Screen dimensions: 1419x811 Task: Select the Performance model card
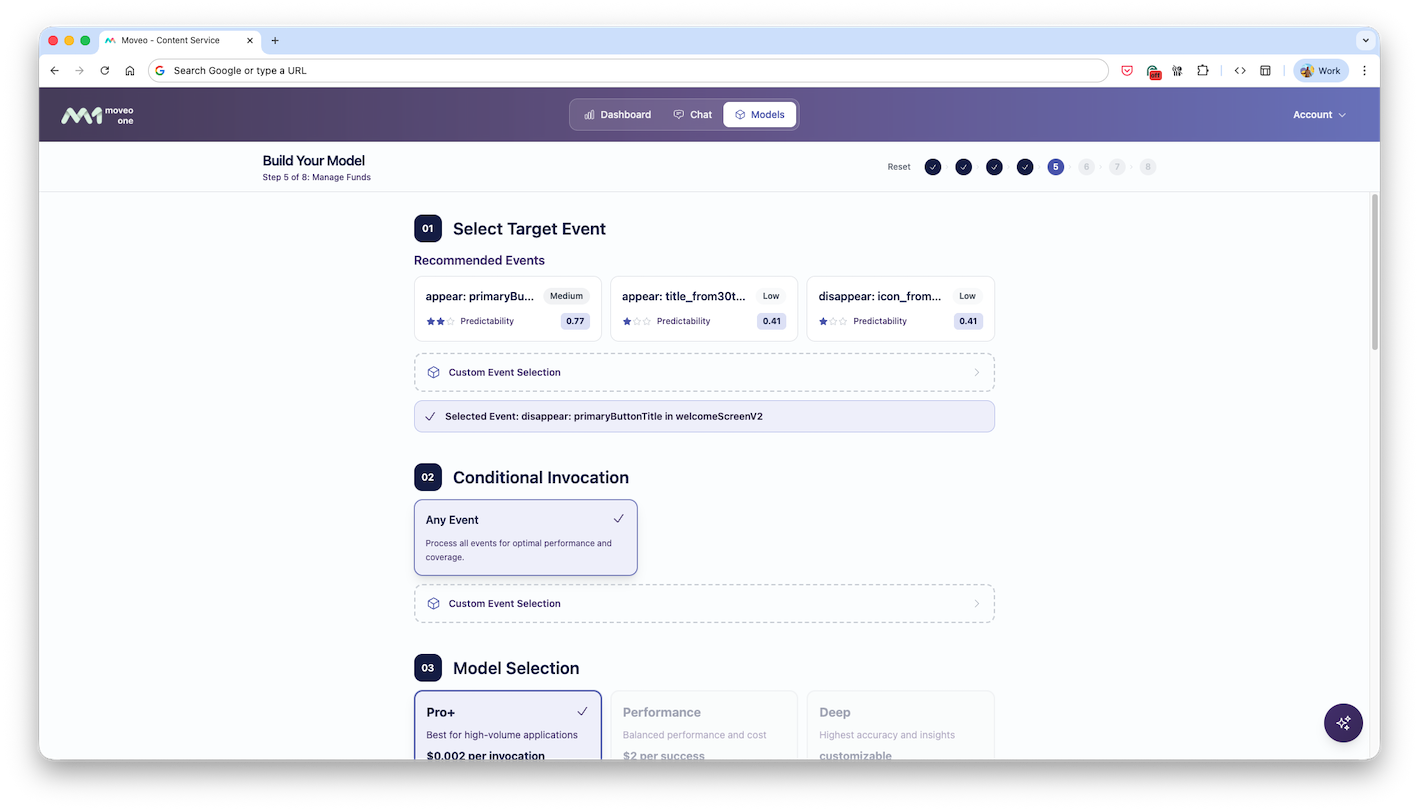pos(704,725)
